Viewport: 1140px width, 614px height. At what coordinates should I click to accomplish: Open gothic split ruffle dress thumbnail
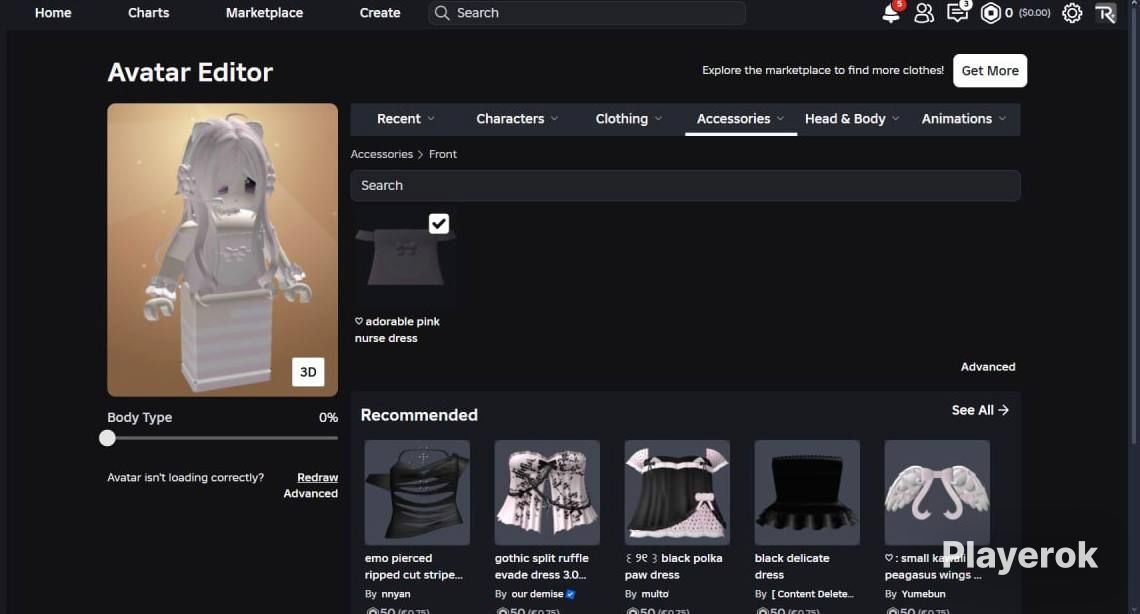547,492
